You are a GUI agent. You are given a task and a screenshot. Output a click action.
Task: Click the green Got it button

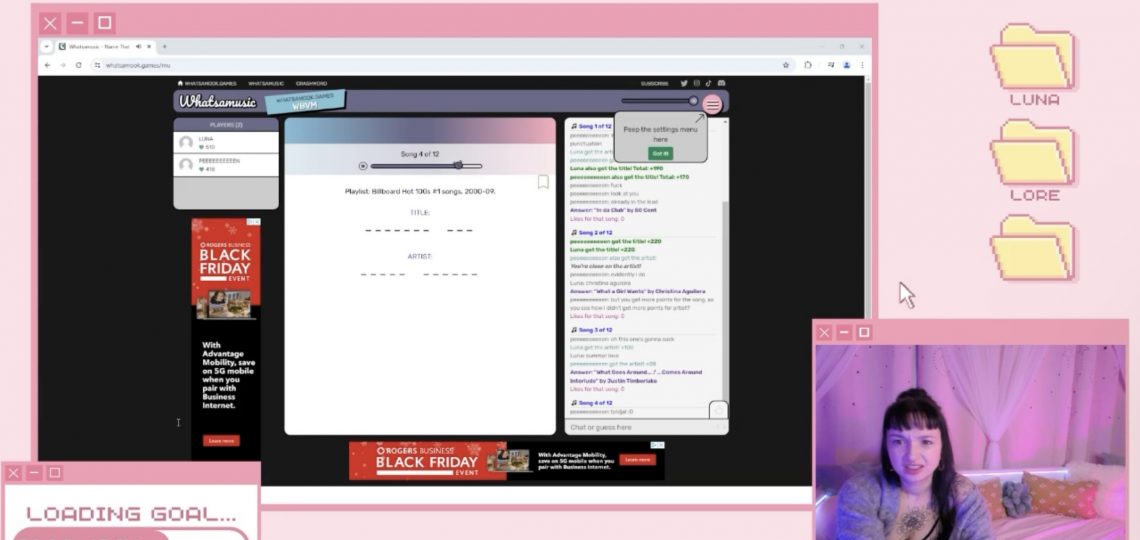[x=660, y=153]
